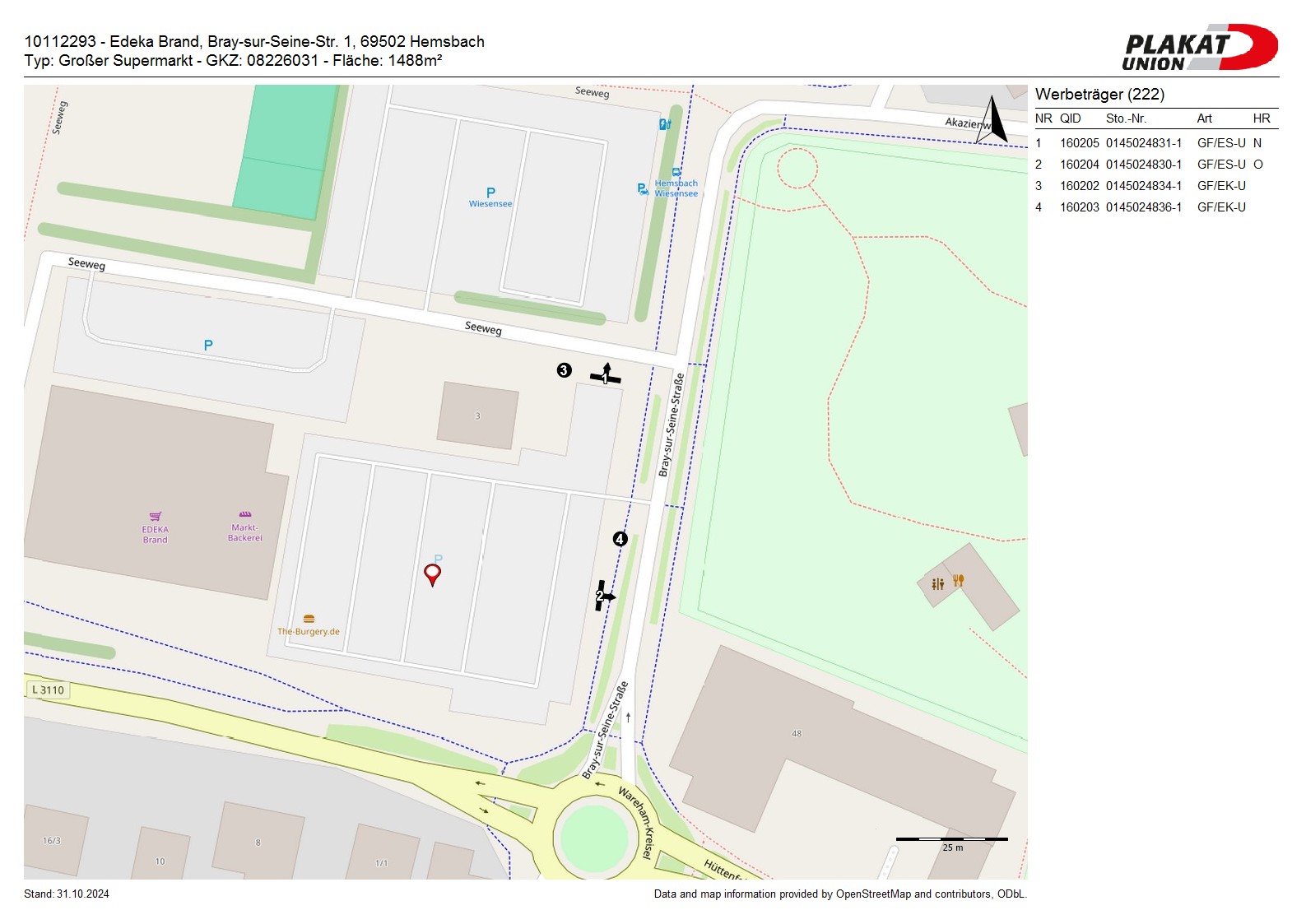The height and width of the screenshot is (924, 1306).
Task: Select table row with QID 160203
Action: click(1155, 207)
